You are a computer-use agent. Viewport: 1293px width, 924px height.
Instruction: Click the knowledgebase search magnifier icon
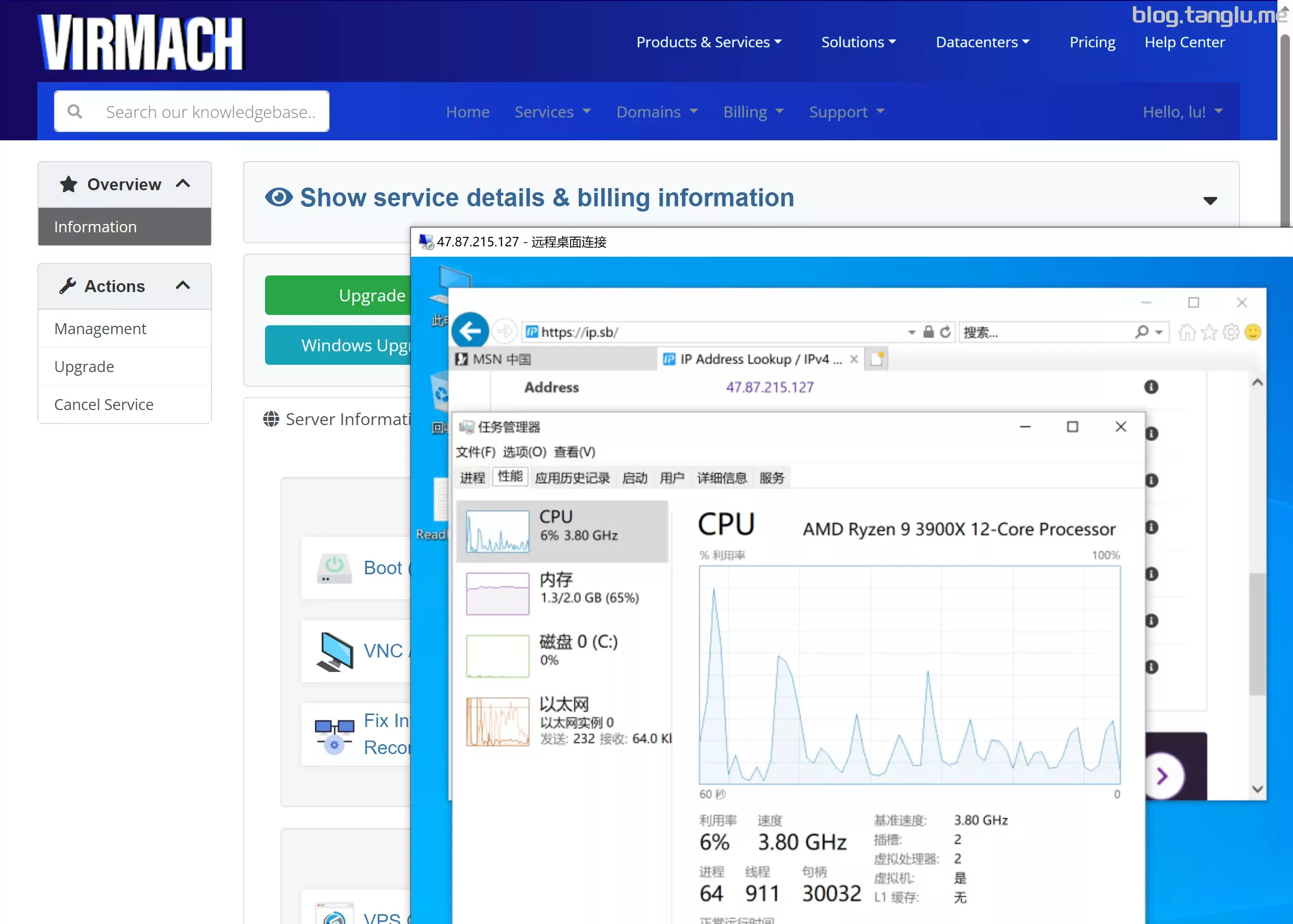[x=75, y=112]
